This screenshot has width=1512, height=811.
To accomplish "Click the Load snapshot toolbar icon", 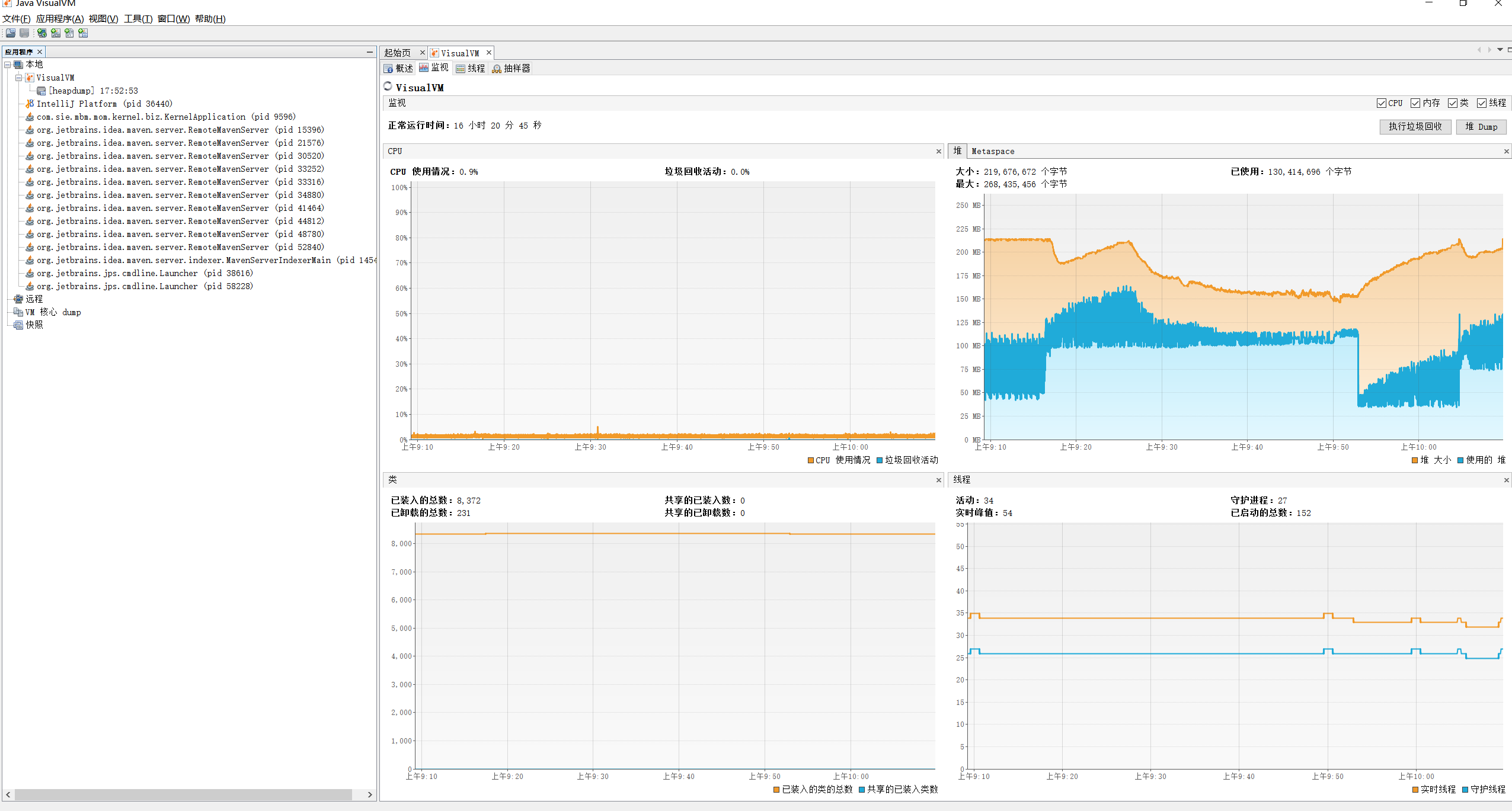I will pos(11,33).
